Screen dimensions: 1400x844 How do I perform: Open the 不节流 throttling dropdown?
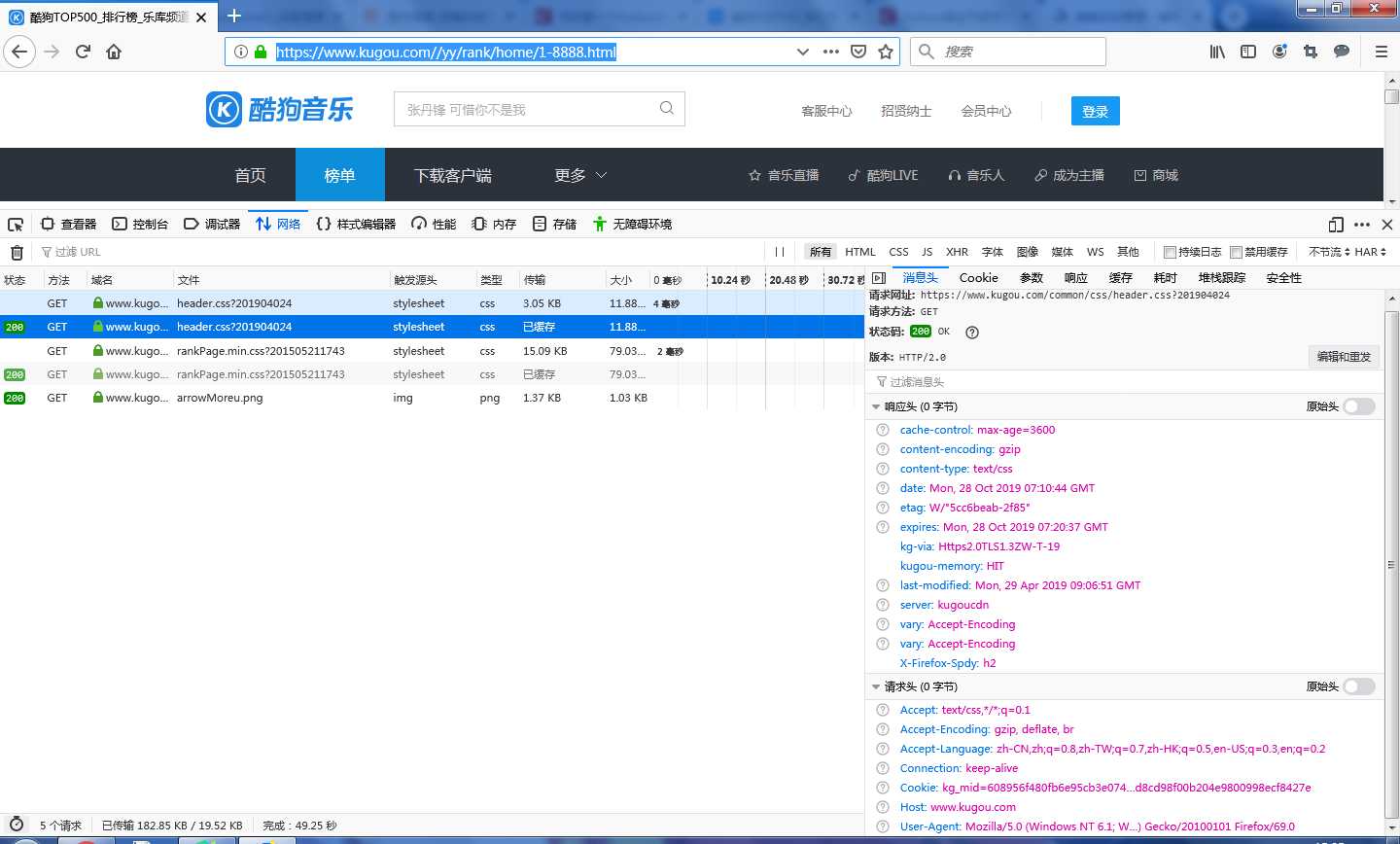click(1329, 252)
